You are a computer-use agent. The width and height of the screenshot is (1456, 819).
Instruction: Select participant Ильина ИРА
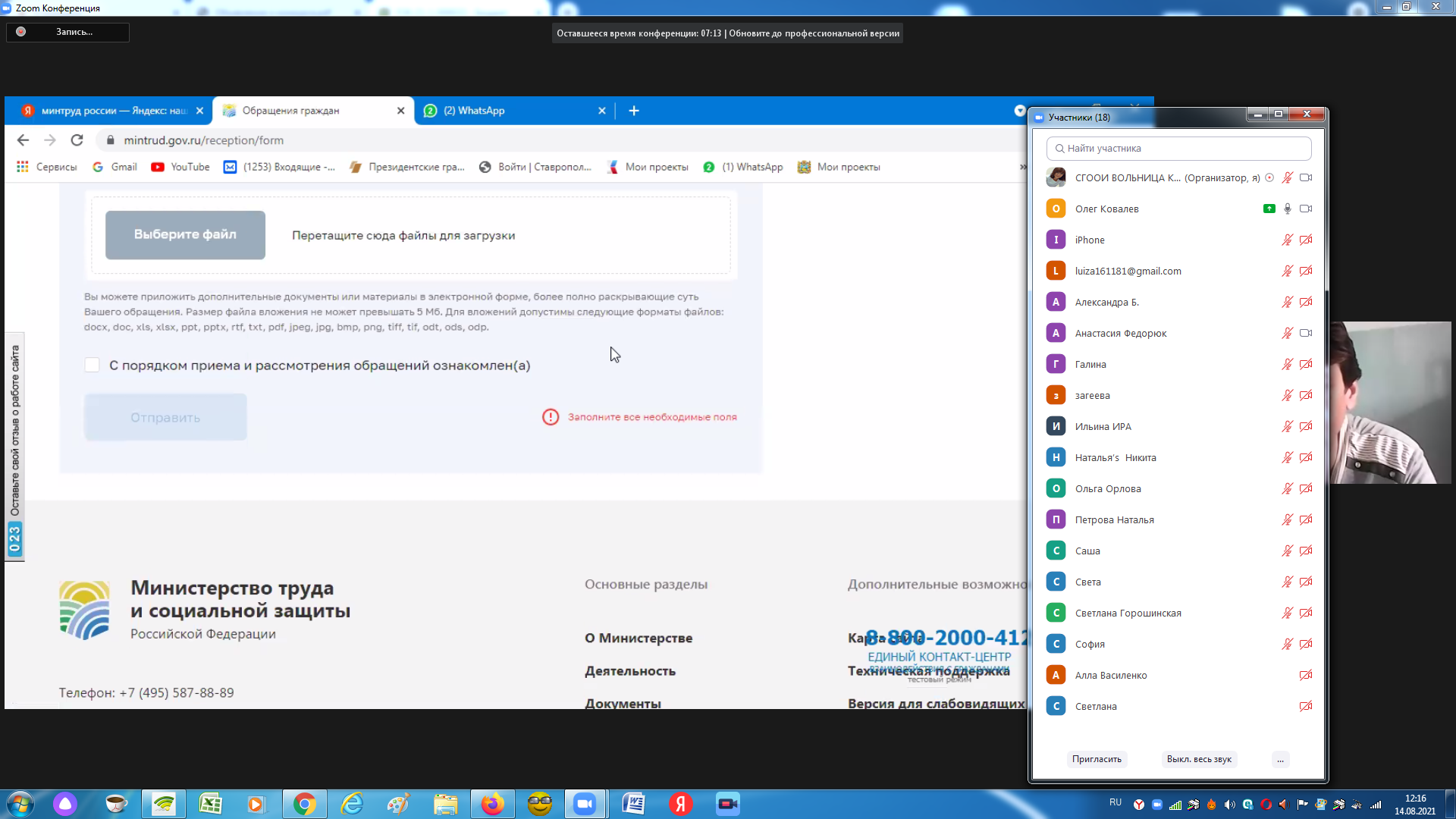(x=1178, y=426)
